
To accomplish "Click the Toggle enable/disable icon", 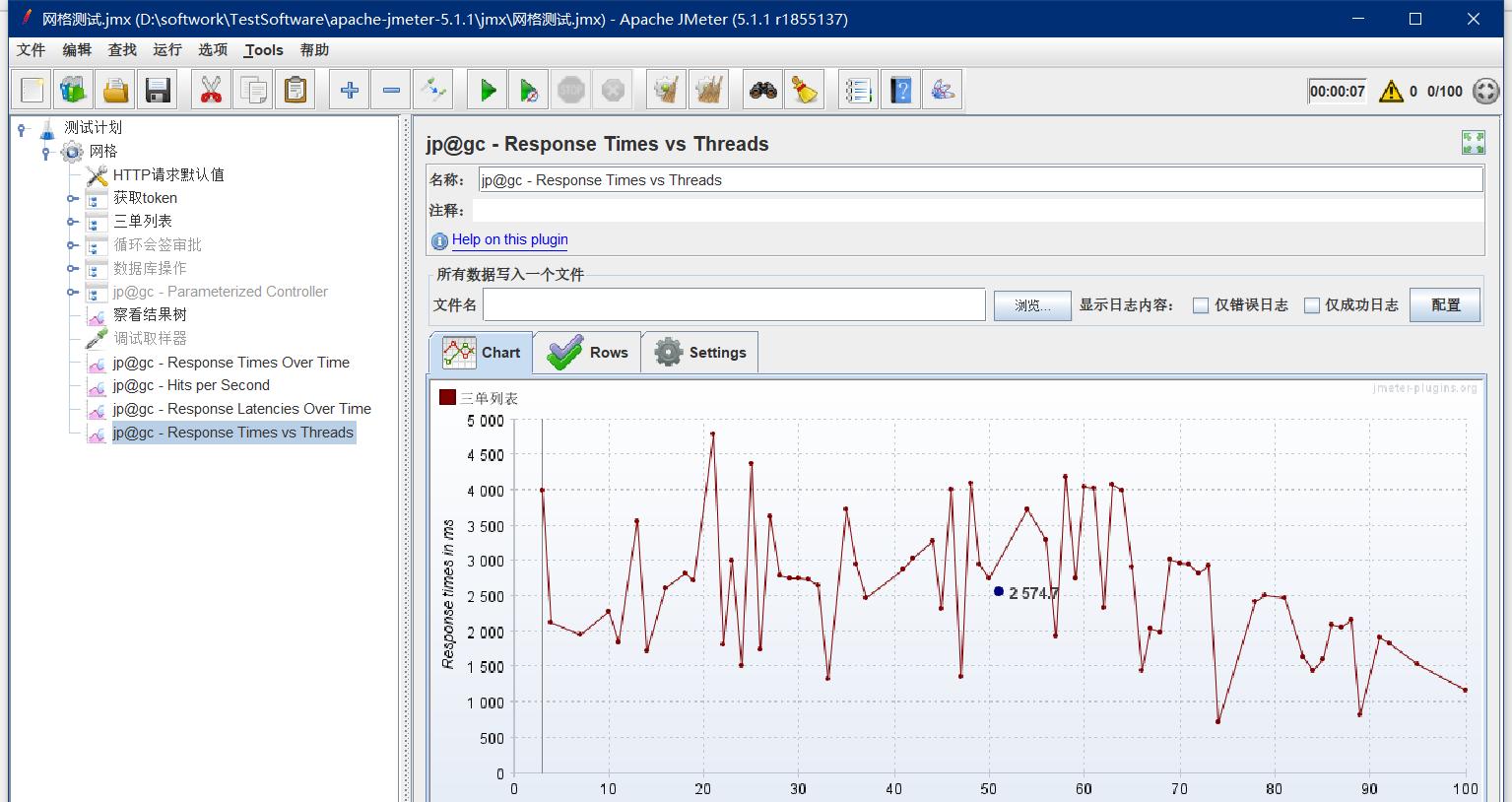I will [432, 91].
